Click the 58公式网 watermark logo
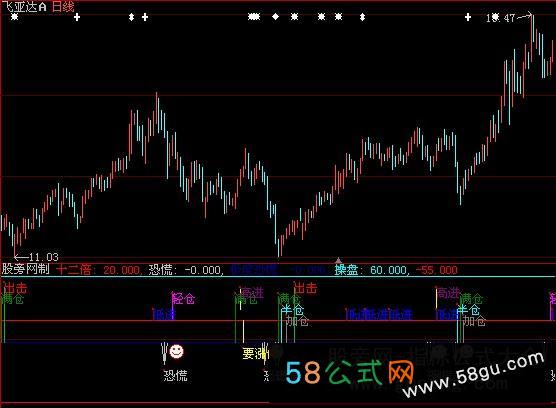Image resolution: width=556 pixels, height=408 pixels. [x=350, y=372]
